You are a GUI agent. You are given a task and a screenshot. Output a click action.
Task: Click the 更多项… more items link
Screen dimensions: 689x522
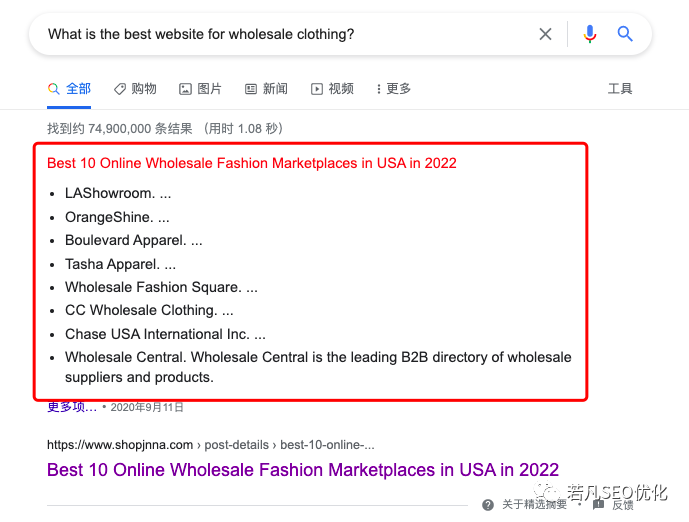tap(72, 407)
